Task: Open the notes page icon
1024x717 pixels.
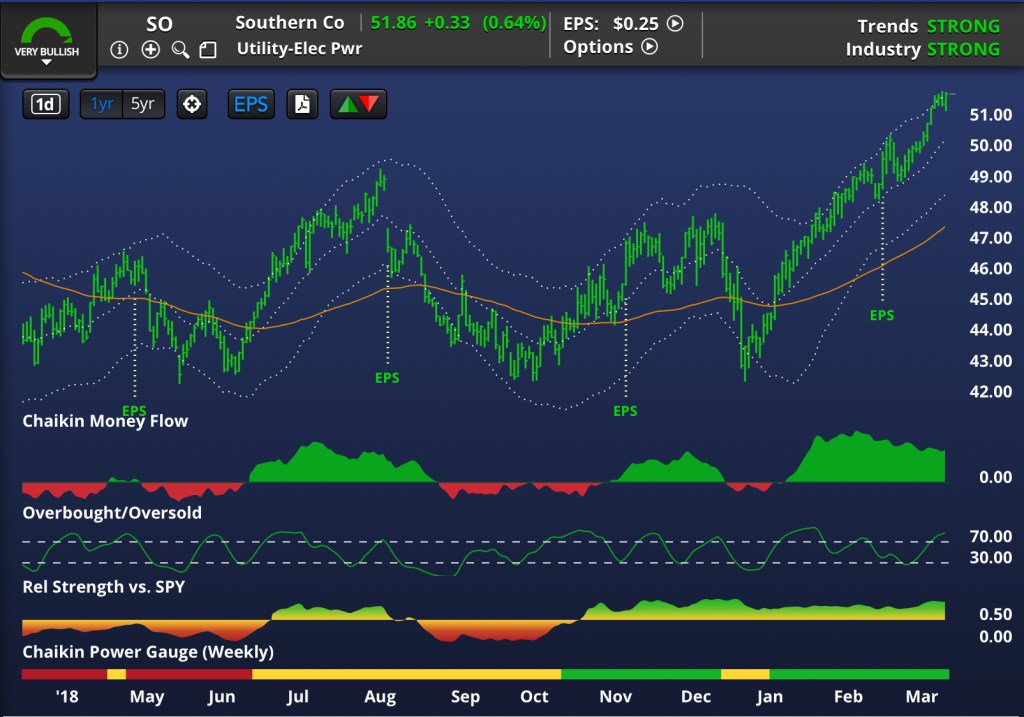Action: click(x=208, y=49)
